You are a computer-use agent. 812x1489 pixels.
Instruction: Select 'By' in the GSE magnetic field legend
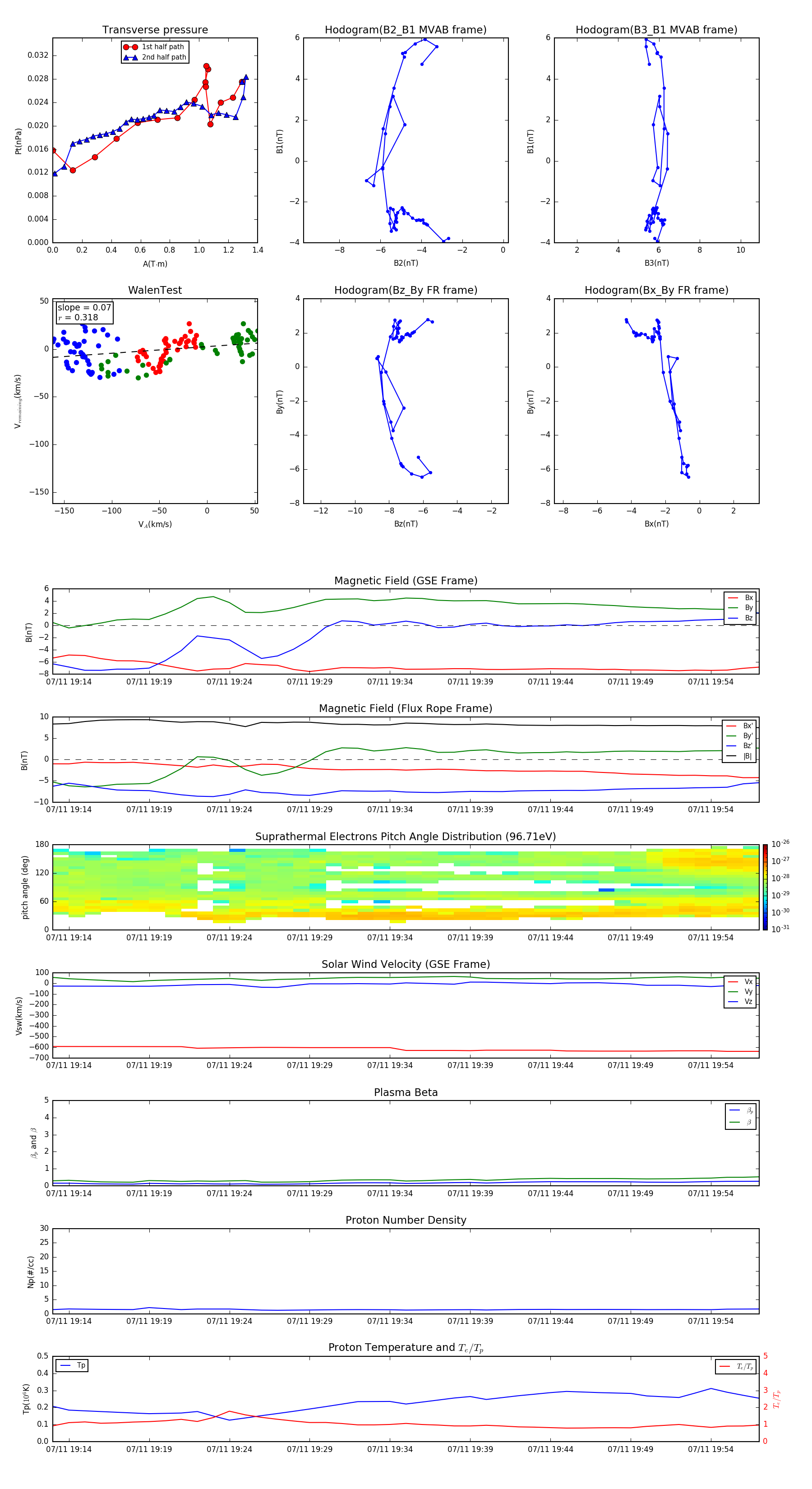pyautogui.click(x=740, y=607)
